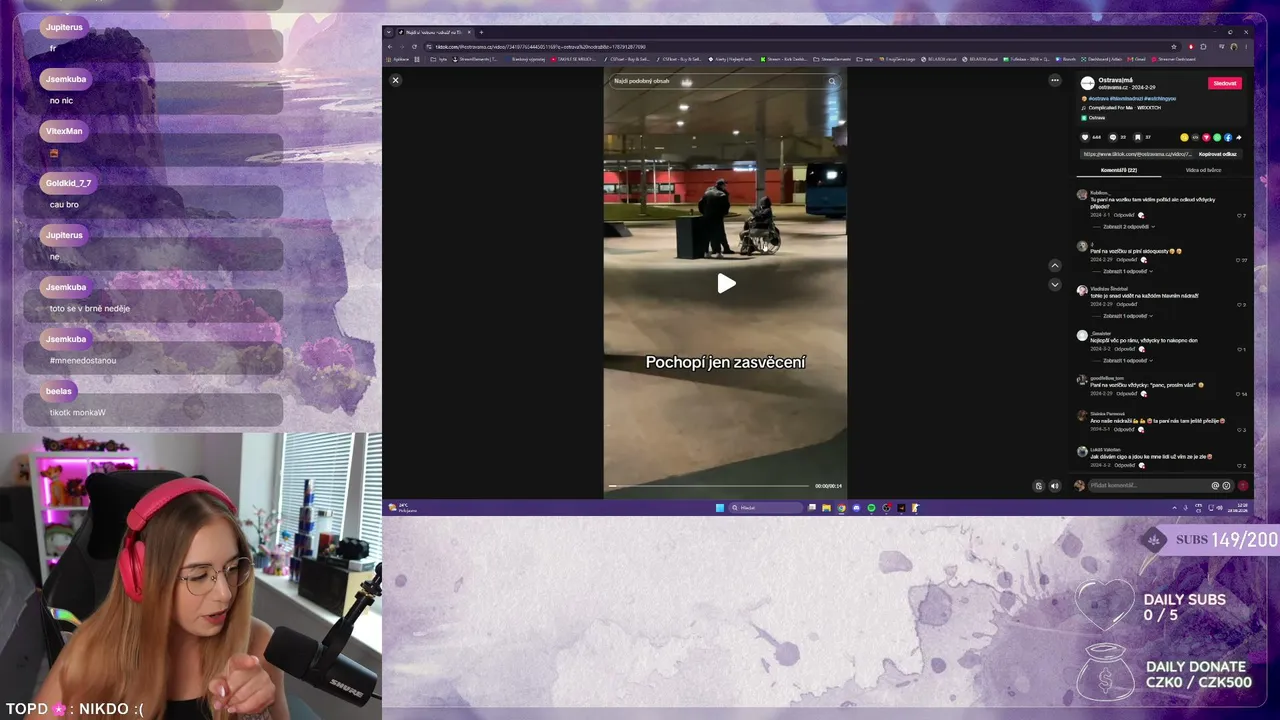Bookmark this page with the star icon
This screenshot has height=720, width=1280.
[1175, 46]
